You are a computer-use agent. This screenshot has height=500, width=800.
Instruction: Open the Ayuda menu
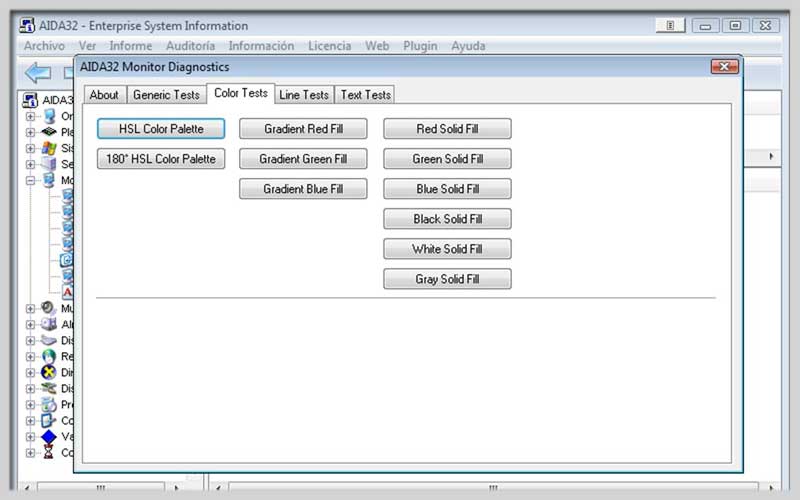coord(468,46)
